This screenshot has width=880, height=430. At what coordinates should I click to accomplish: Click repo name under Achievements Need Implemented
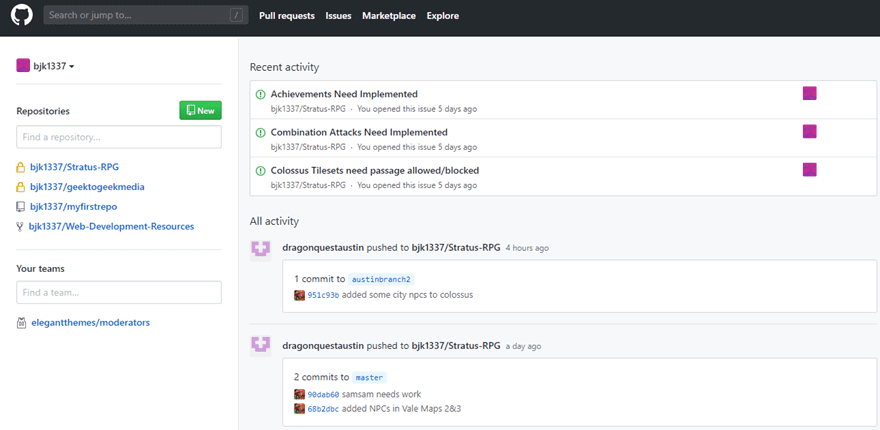coord(308,109)
